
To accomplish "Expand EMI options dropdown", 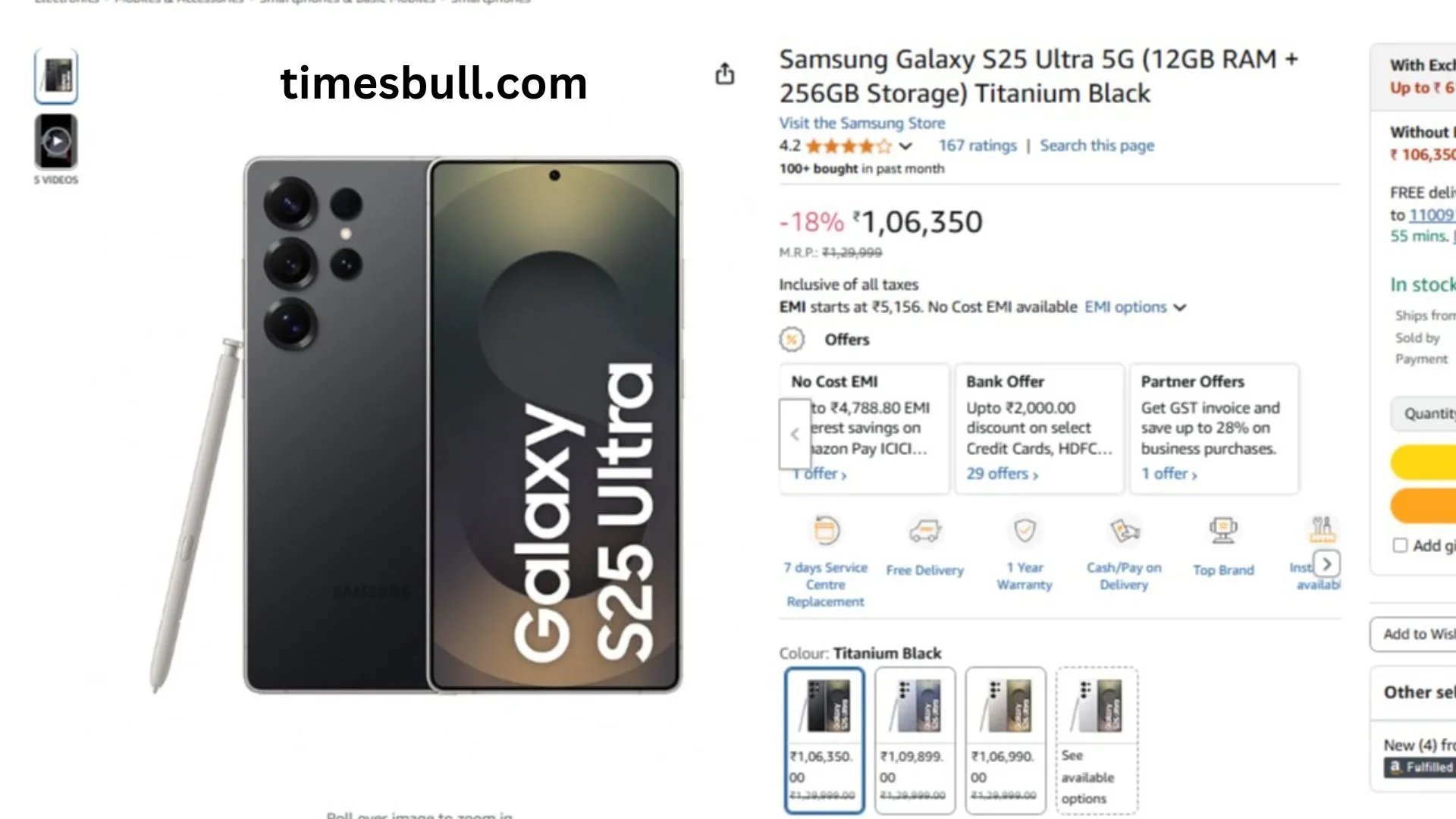I will coord(1179,307).
